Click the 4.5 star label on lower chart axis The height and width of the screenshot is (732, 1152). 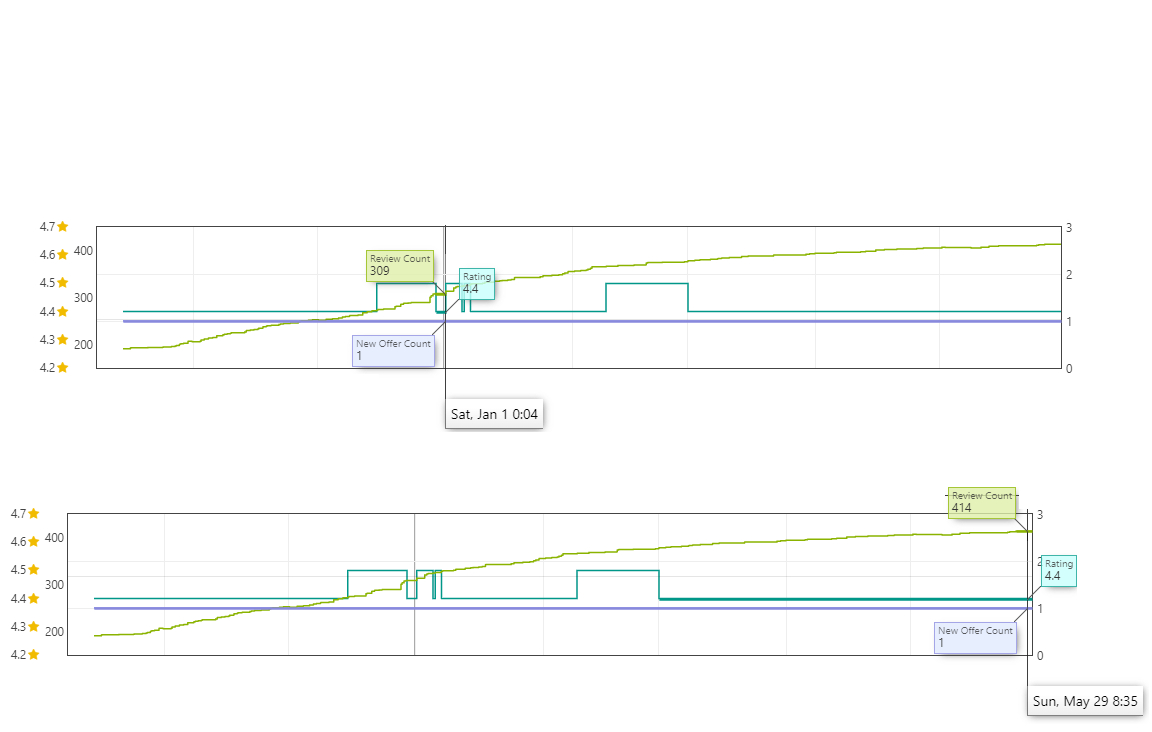click(x=25, y=570)
